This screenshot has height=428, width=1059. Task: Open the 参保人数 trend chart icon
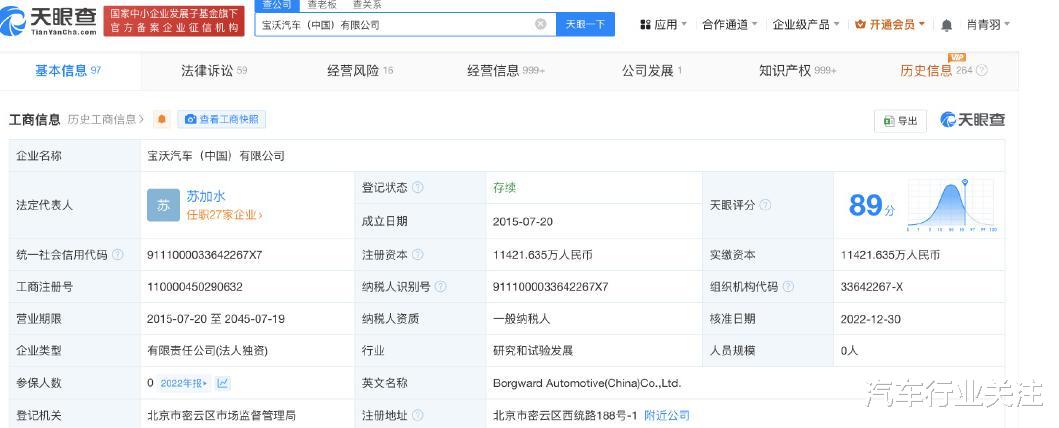pyautogui.click(x=223, y=383)
